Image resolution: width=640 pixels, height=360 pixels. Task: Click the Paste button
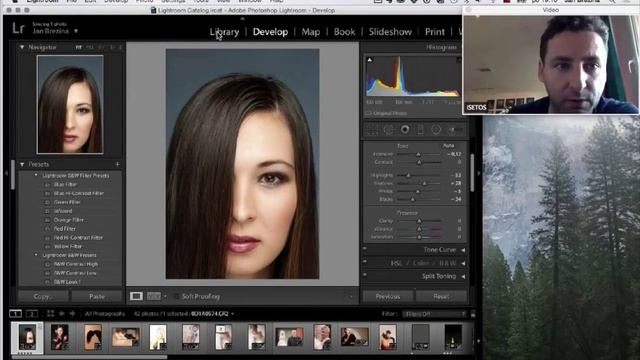pos(97,296)
